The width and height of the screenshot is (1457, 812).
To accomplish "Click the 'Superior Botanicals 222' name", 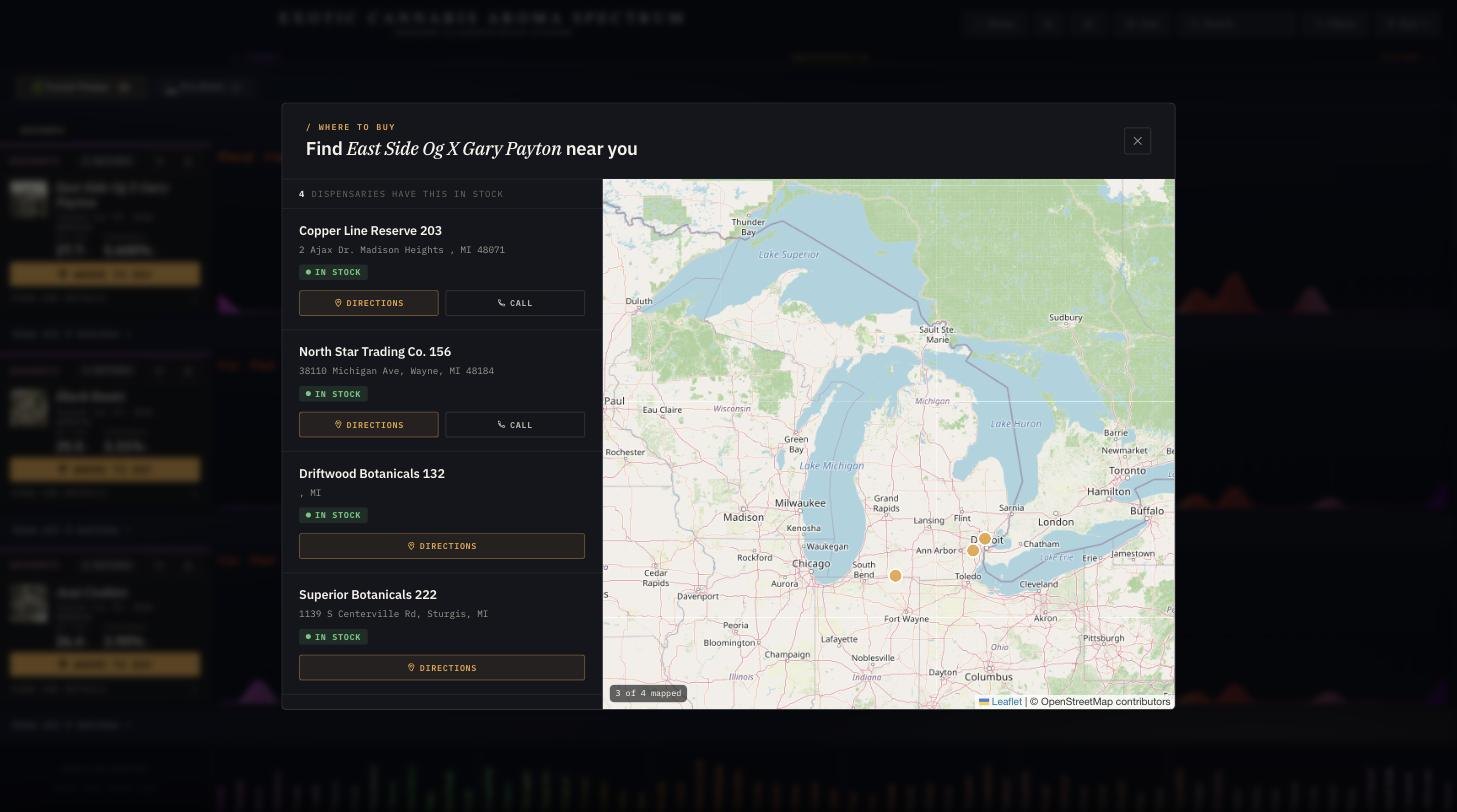I will (x=368, y=595).
